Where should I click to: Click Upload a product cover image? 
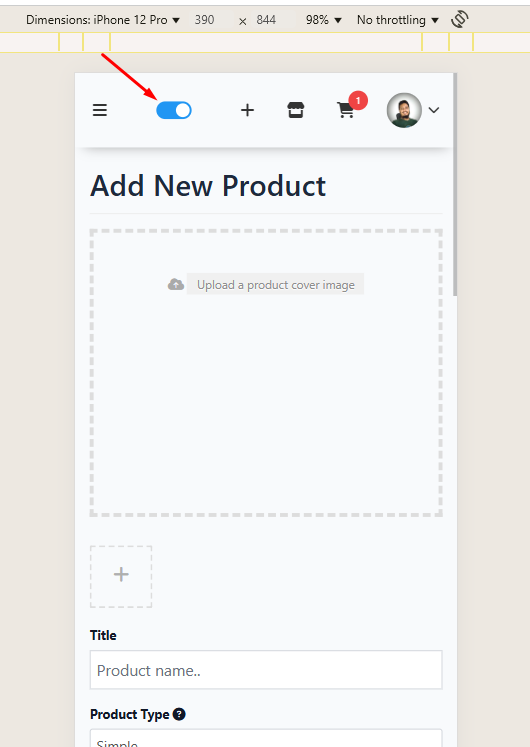click(275, 284)
